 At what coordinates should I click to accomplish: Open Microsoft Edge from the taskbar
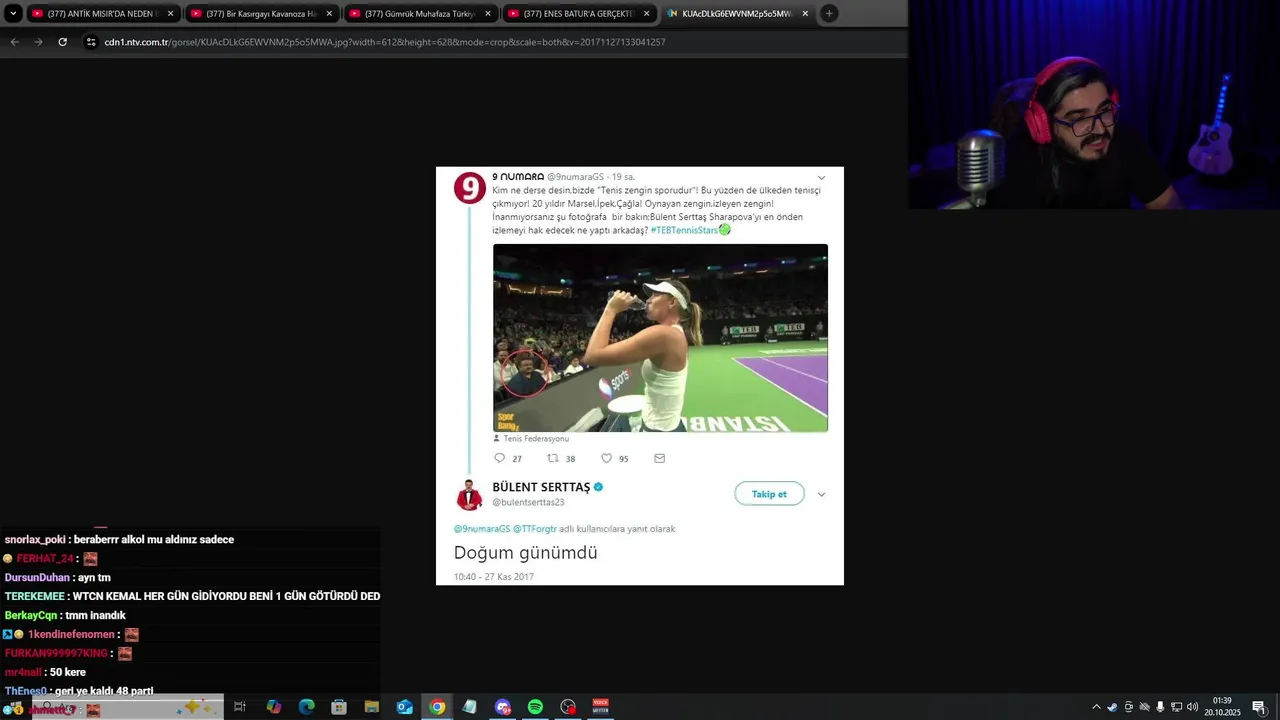tap(307, 707)
